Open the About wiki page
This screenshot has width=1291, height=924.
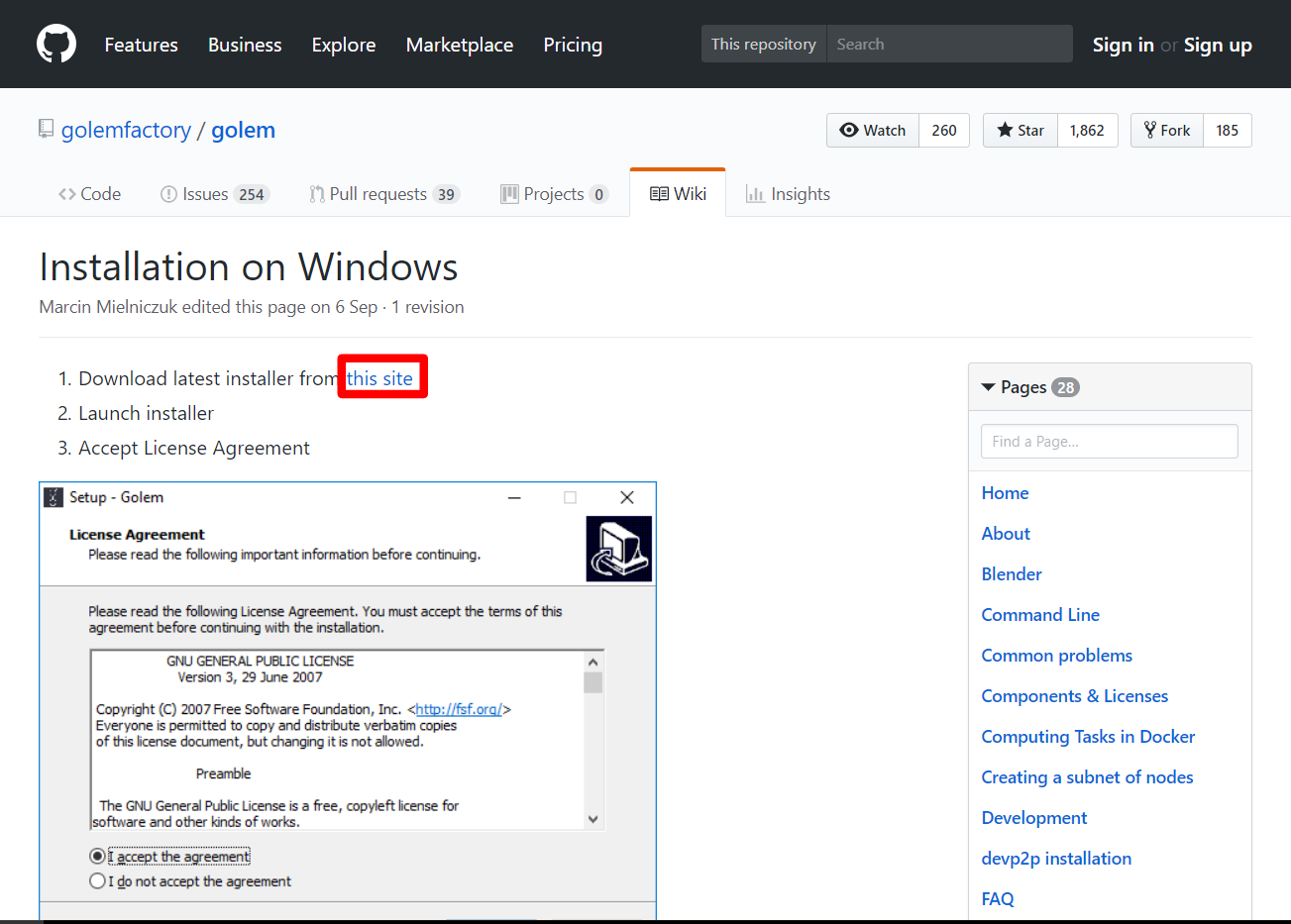(x=1006, y=534)
